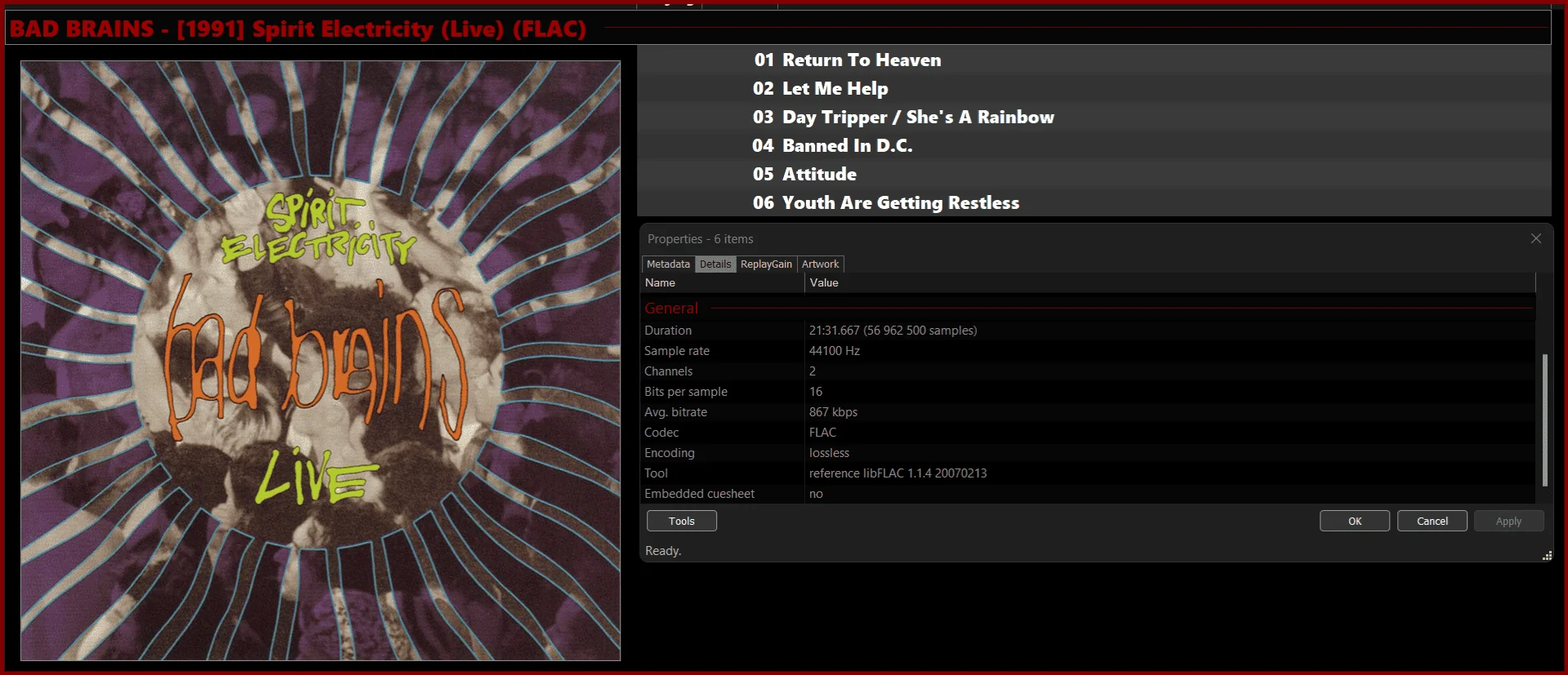Select track 01 Return To Heaven
Image resolution: width=1568 pixels, height=675 pixels.
1094,60
